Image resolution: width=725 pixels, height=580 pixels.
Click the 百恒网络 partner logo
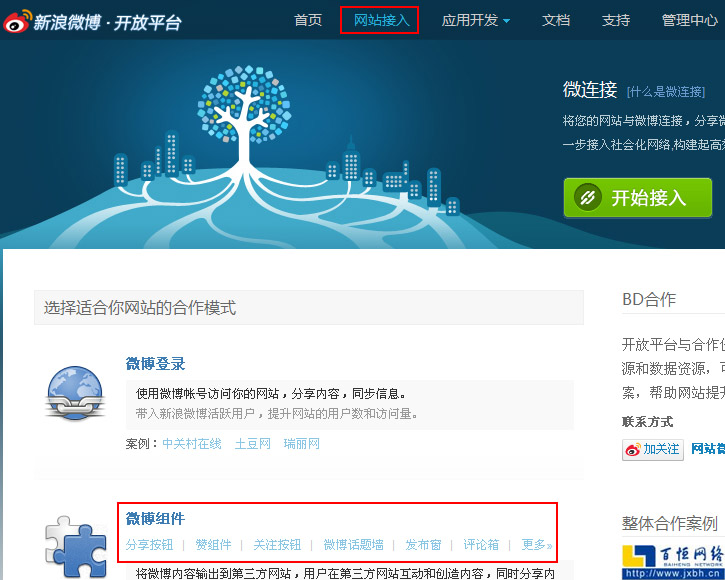click(674, 561)
